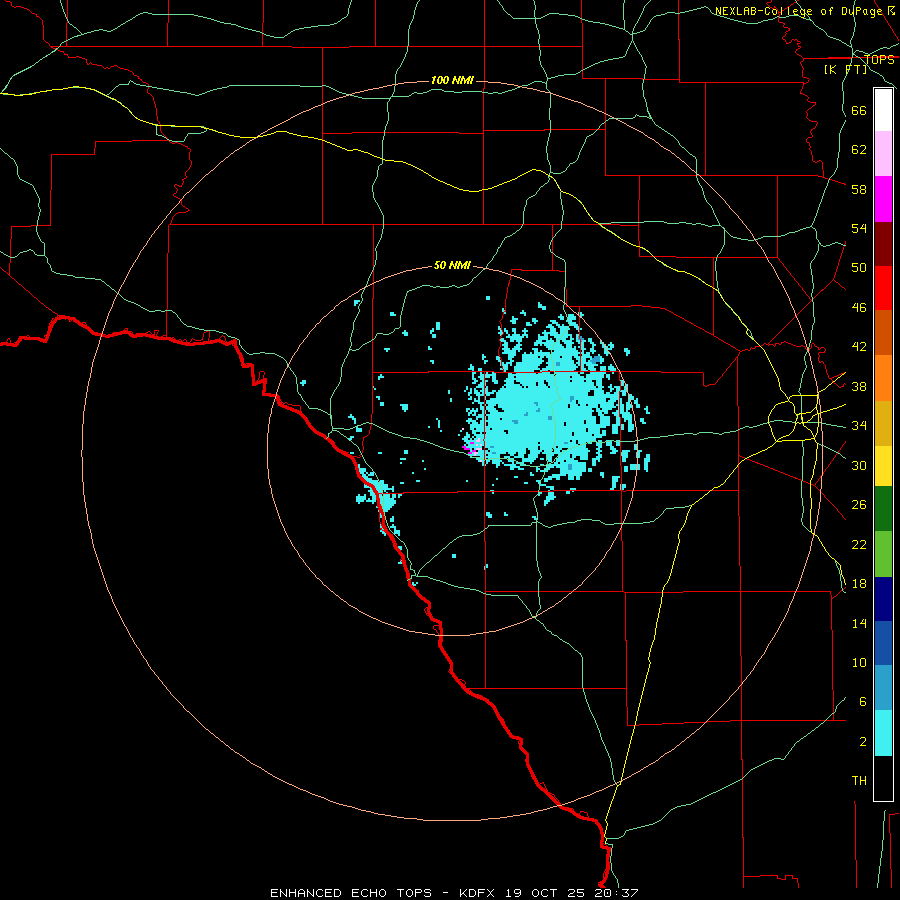This screenshot has width=900, height=900.
Task: Click the yellow highway loop at right
Action: tap(794, 417)
